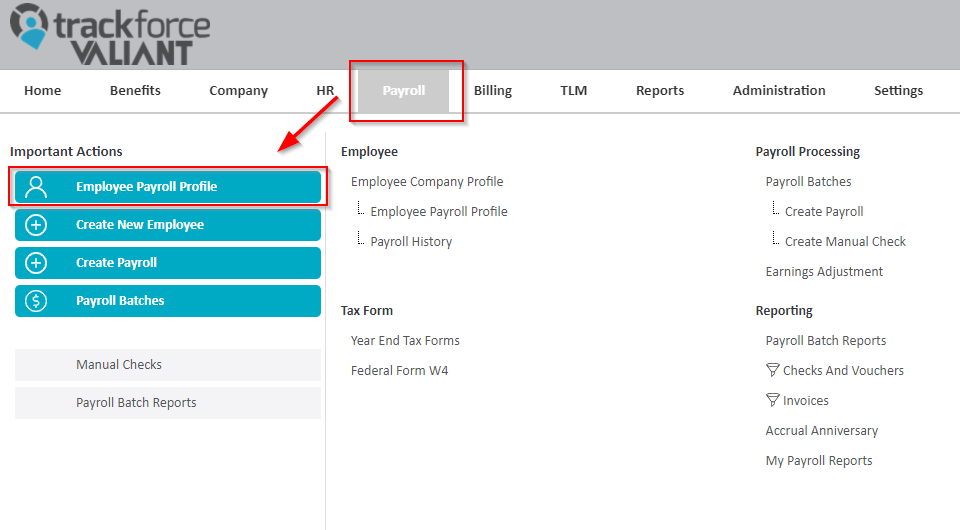The height and width of the screenshot is (530, 960).
Task: Open Federal Form W4 link
Action: [x=399, y=371]
